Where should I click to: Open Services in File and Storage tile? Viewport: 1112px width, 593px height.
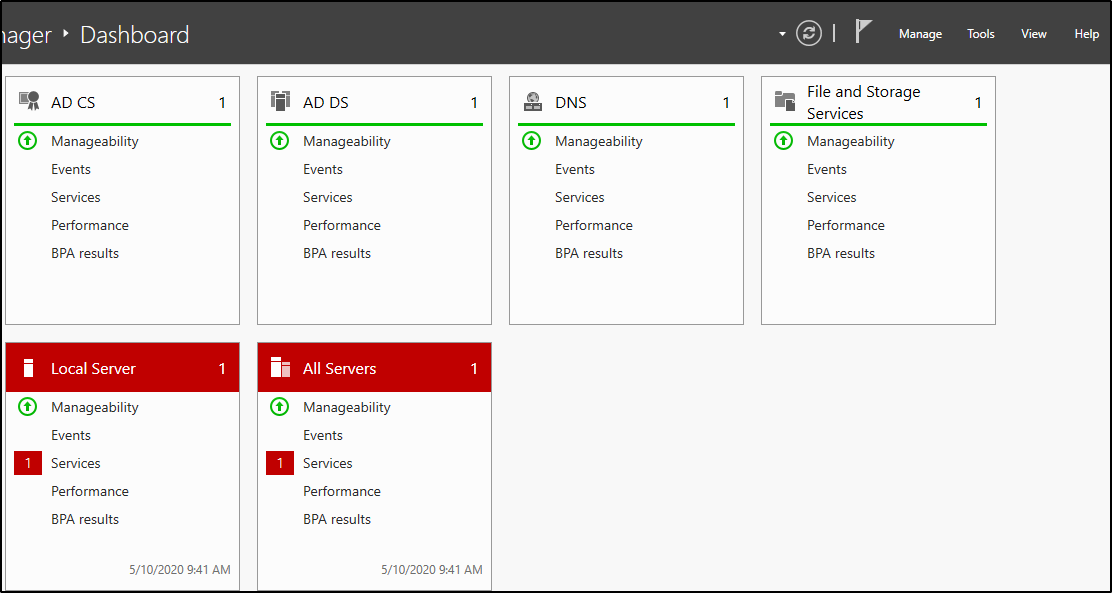point(832,197)
